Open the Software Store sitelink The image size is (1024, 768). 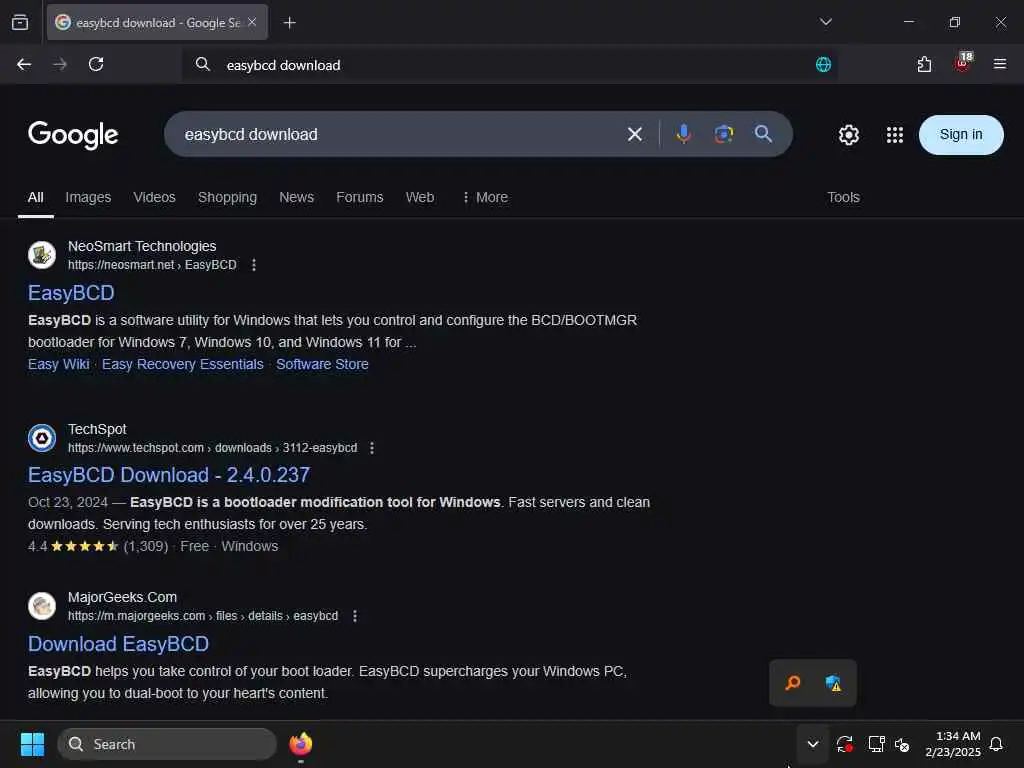pos(322,364)
